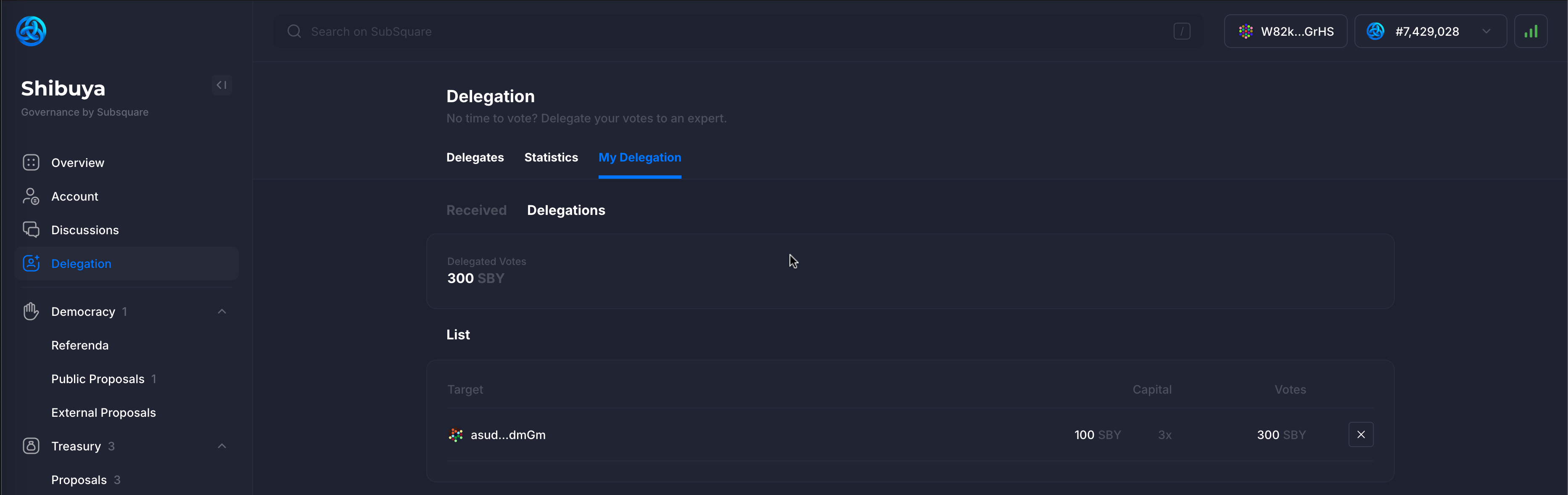Click the Discussions chat bubble icon

(x=31, y=230)
